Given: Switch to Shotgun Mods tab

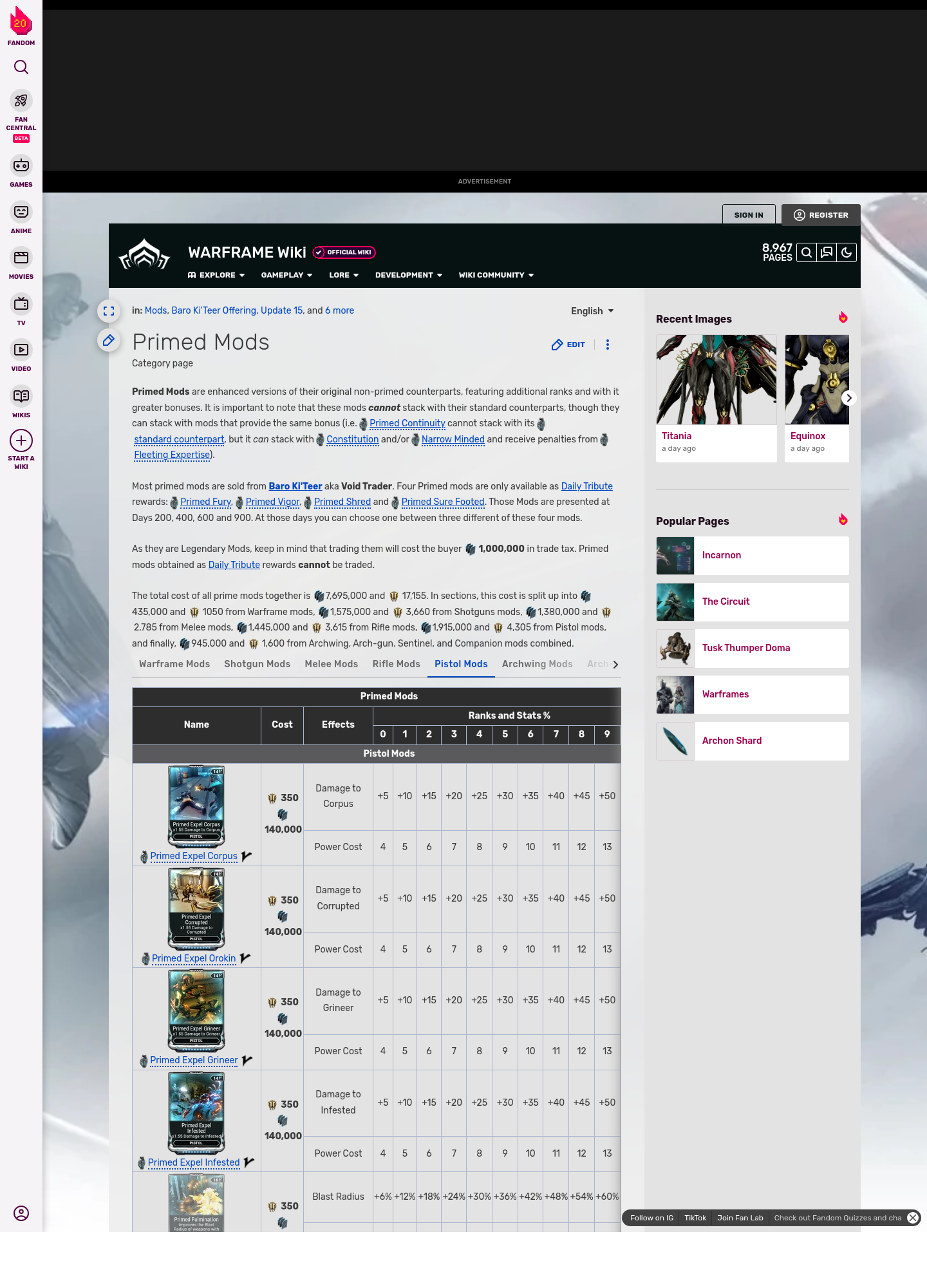Looking at the screenshot, I should [x=257, y=664].
